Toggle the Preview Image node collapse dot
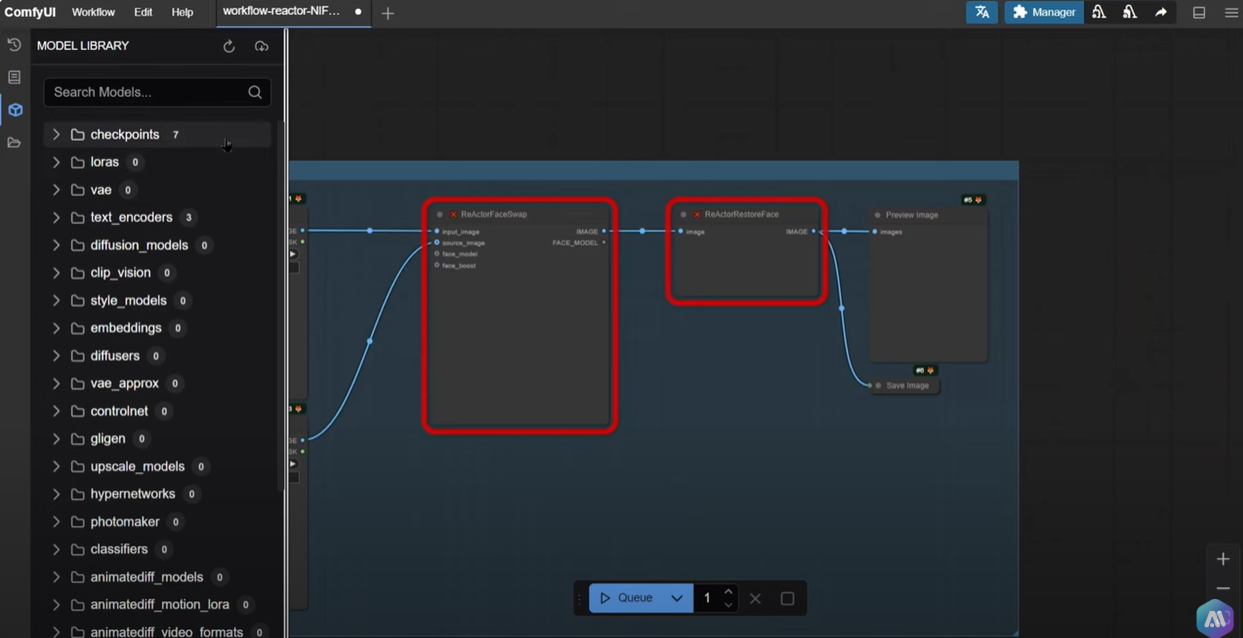Viewport: 1243px width, 638px height. (877, 215)
